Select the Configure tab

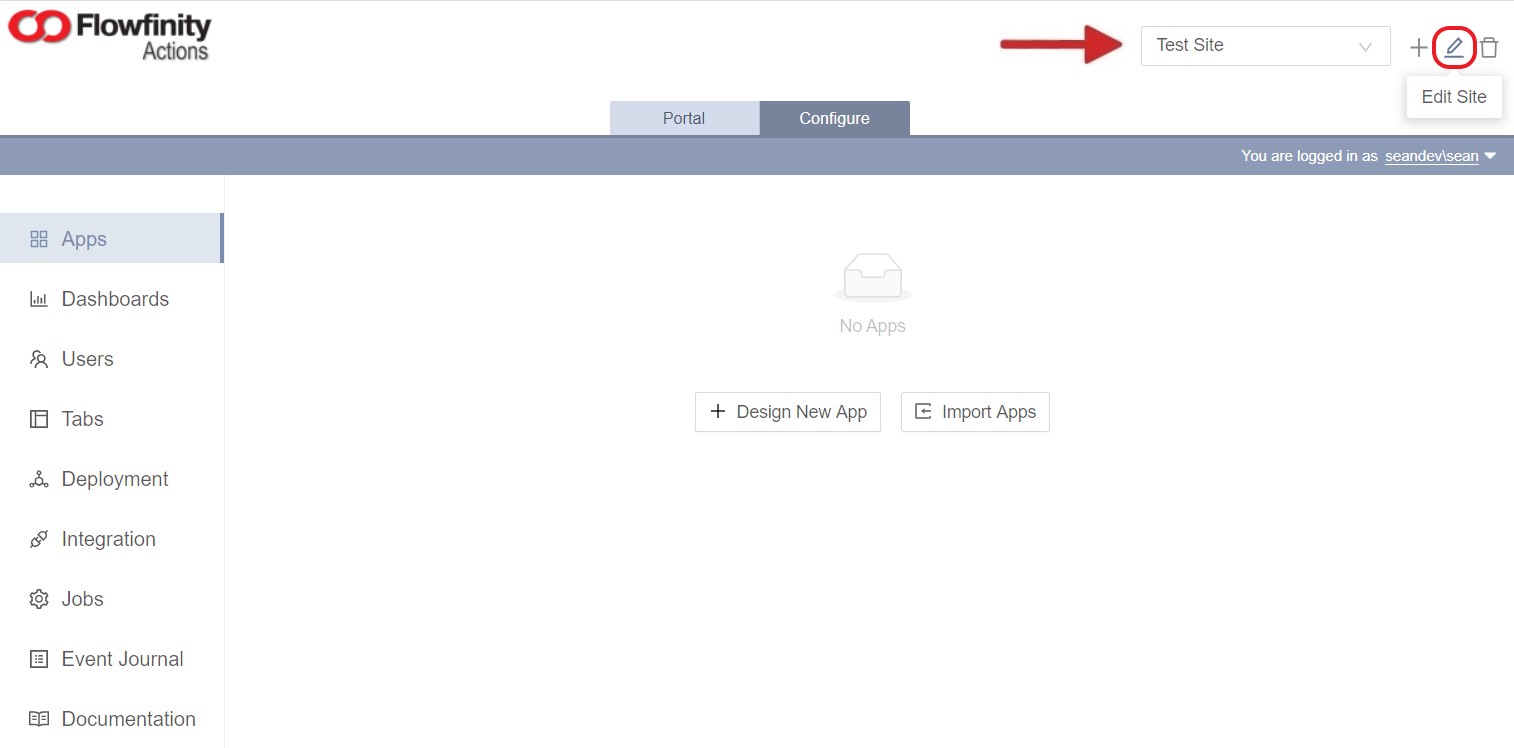tap(834, 118)
